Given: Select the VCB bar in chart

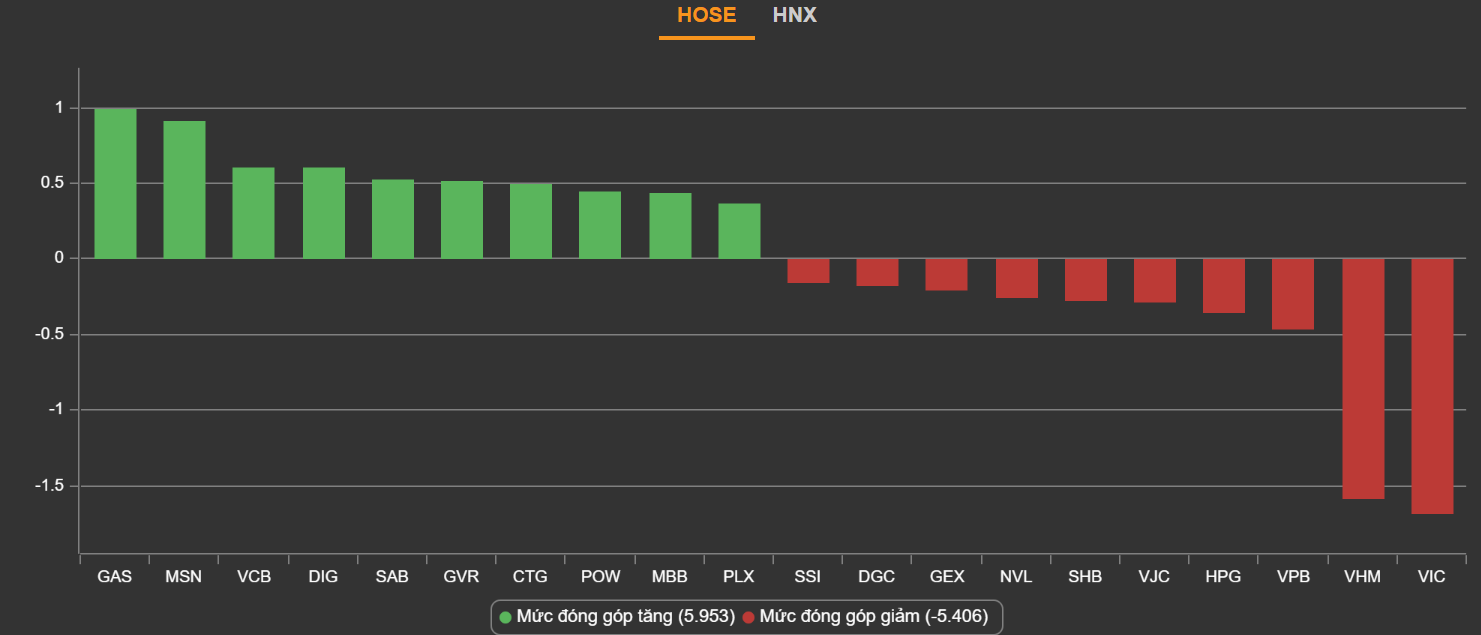Looking at the screenshot, I should [x=254, y=213].
